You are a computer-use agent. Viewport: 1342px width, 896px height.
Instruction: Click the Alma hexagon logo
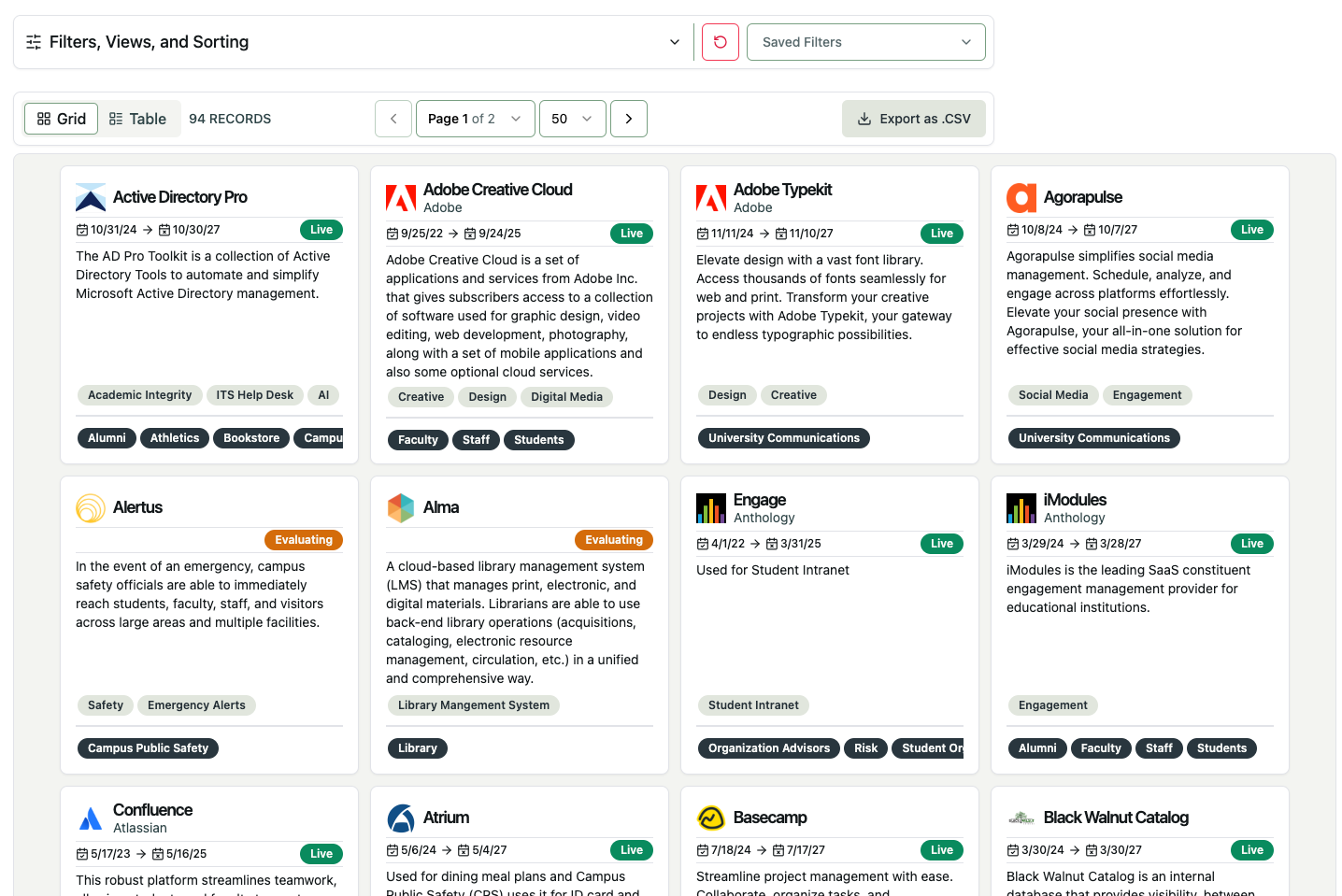401,507
